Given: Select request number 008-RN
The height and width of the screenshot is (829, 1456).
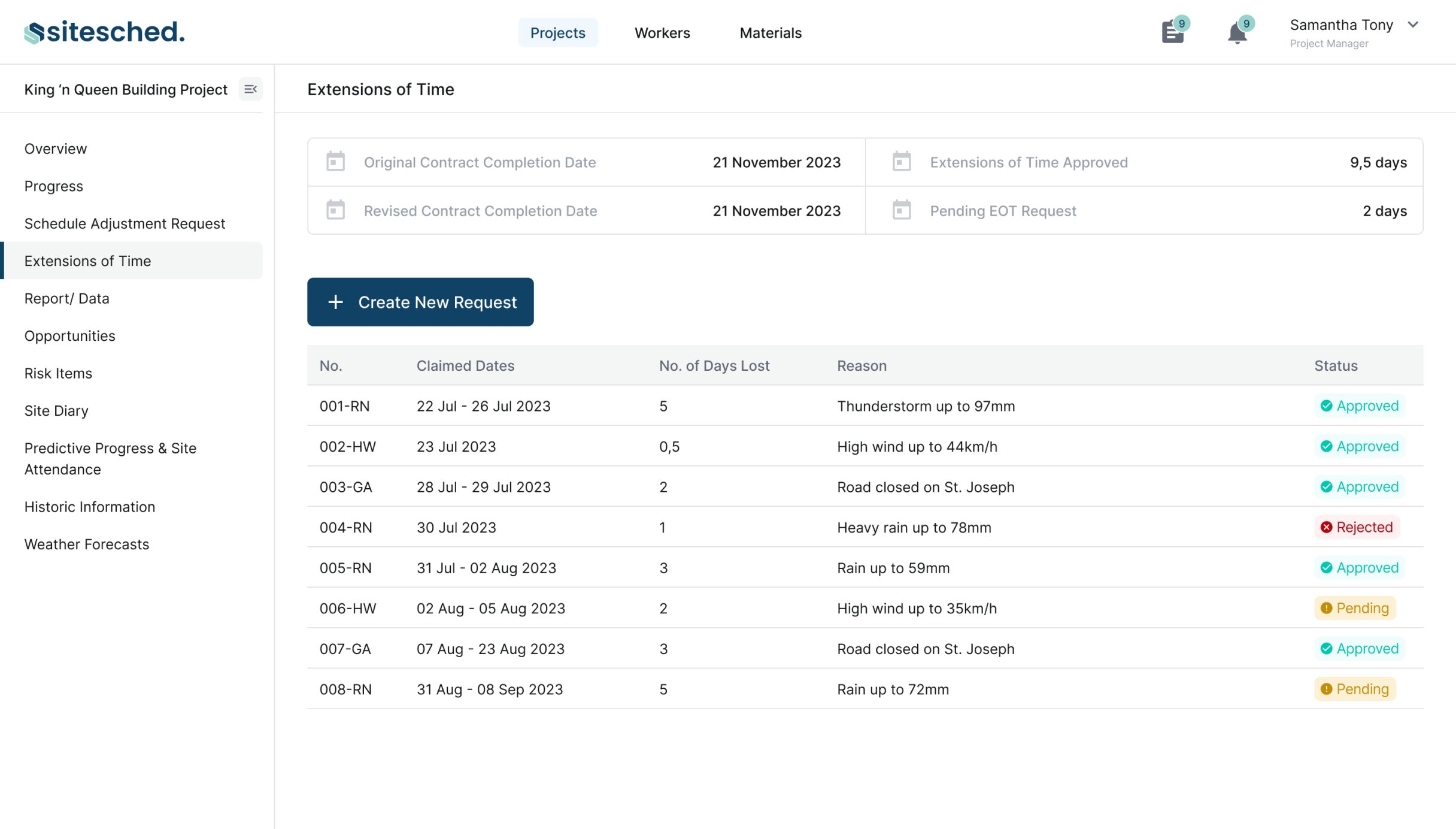Looking at the screenshot, I should coord(345,689).
